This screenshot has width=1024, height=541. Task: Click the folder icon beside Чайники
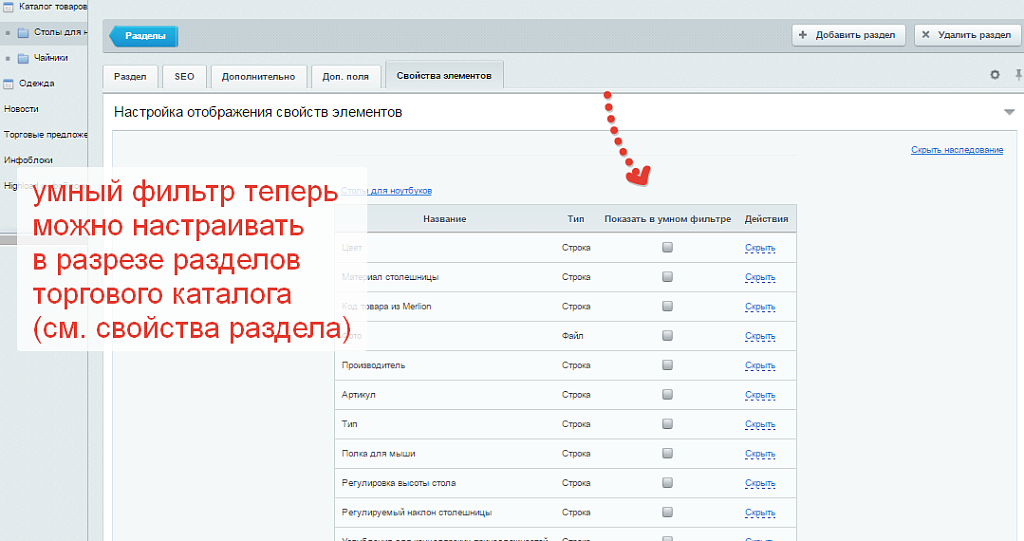(x=23, y=58)
